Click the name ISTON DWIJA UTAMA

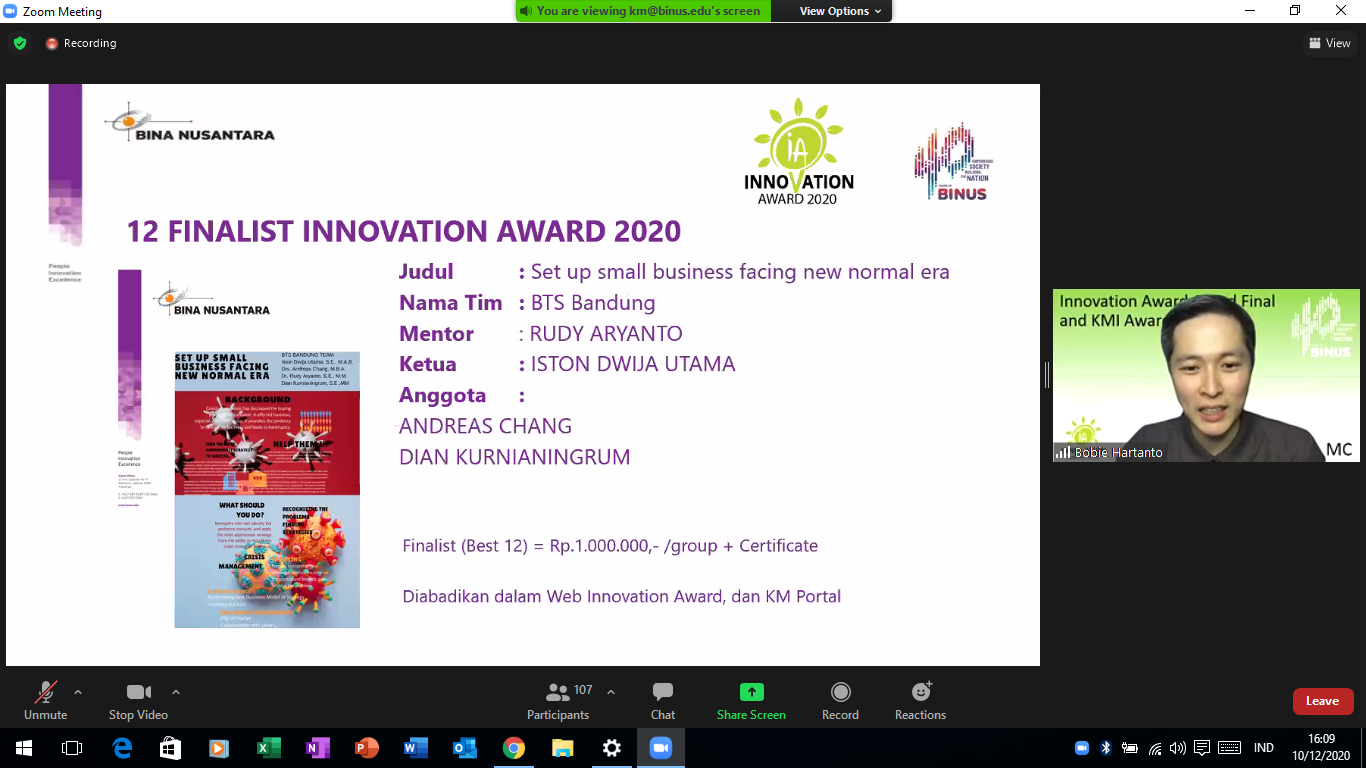pyautogui.click(x=633, y=365)
